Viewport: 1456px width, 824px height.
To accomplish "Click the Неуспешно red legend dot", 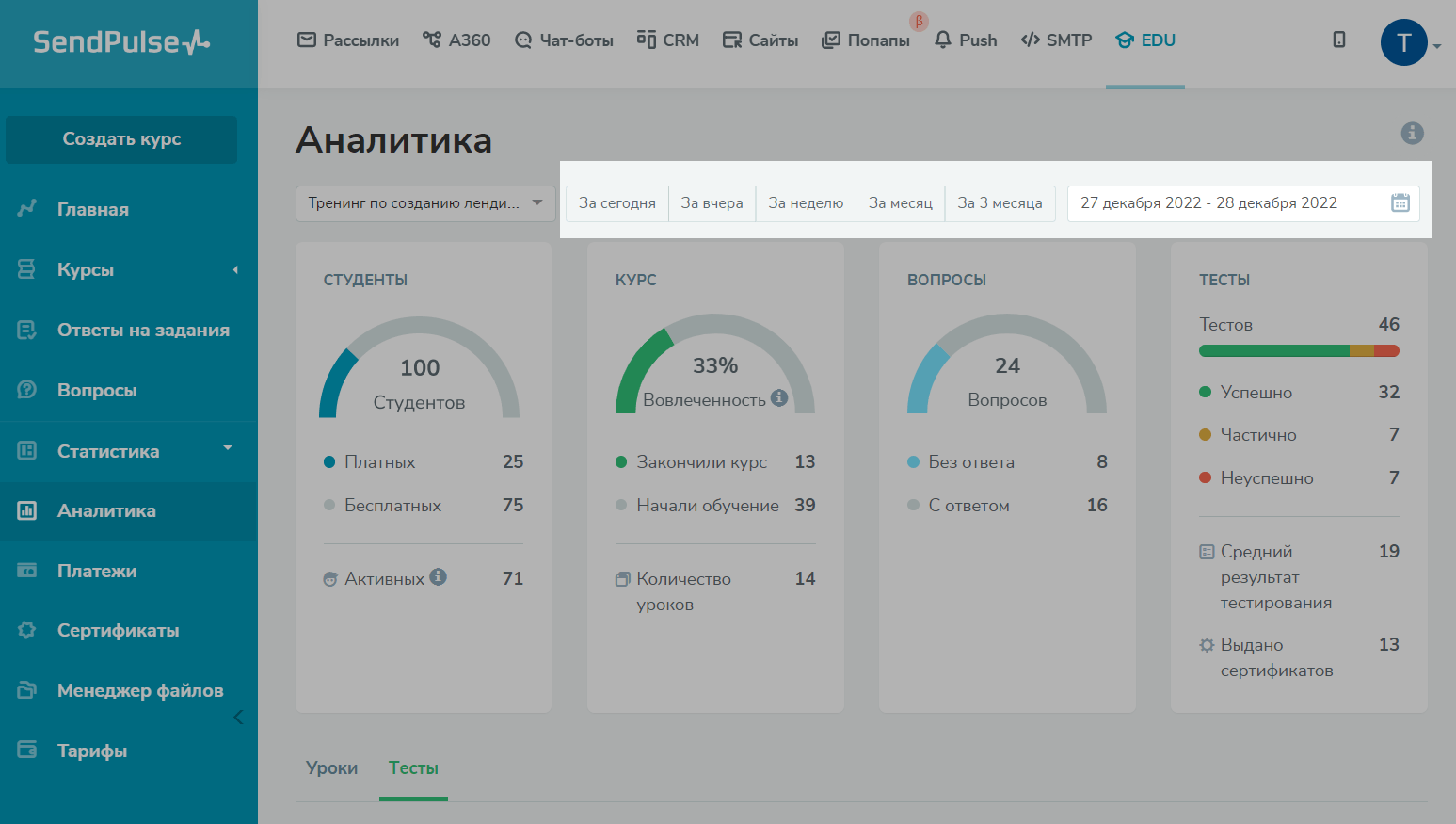I will pos(1205,477).
